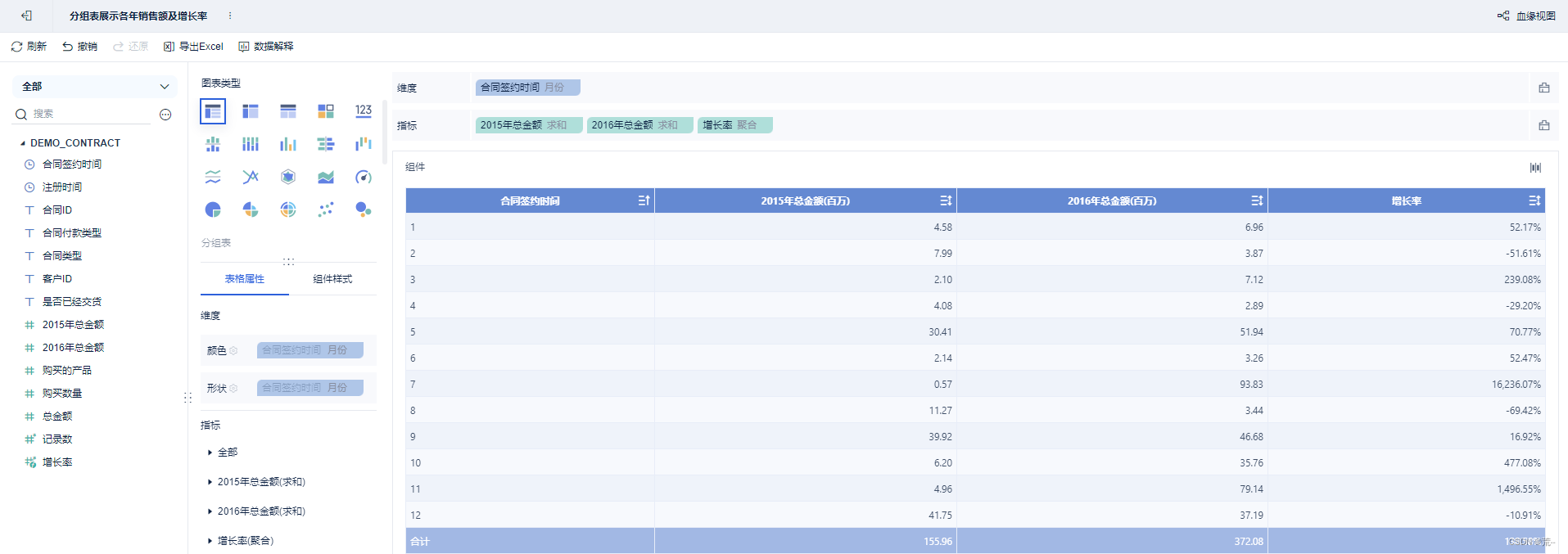
Task: Click the chart type panel scrollbar
Action: (384, 131)
